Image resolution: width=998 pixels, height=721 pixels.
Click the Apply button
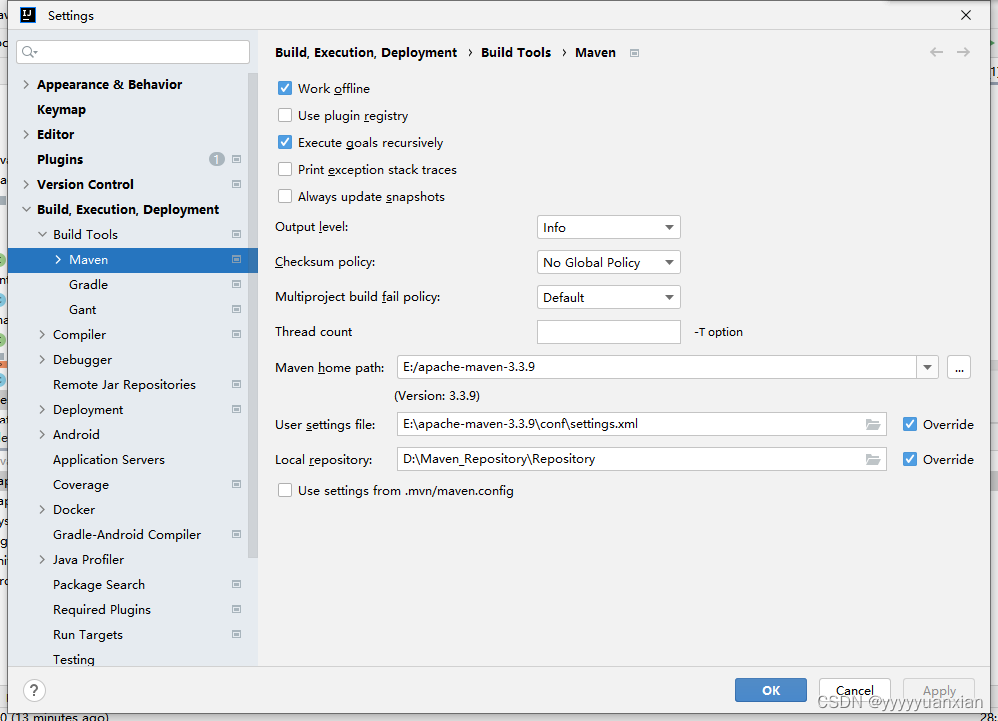939,690
